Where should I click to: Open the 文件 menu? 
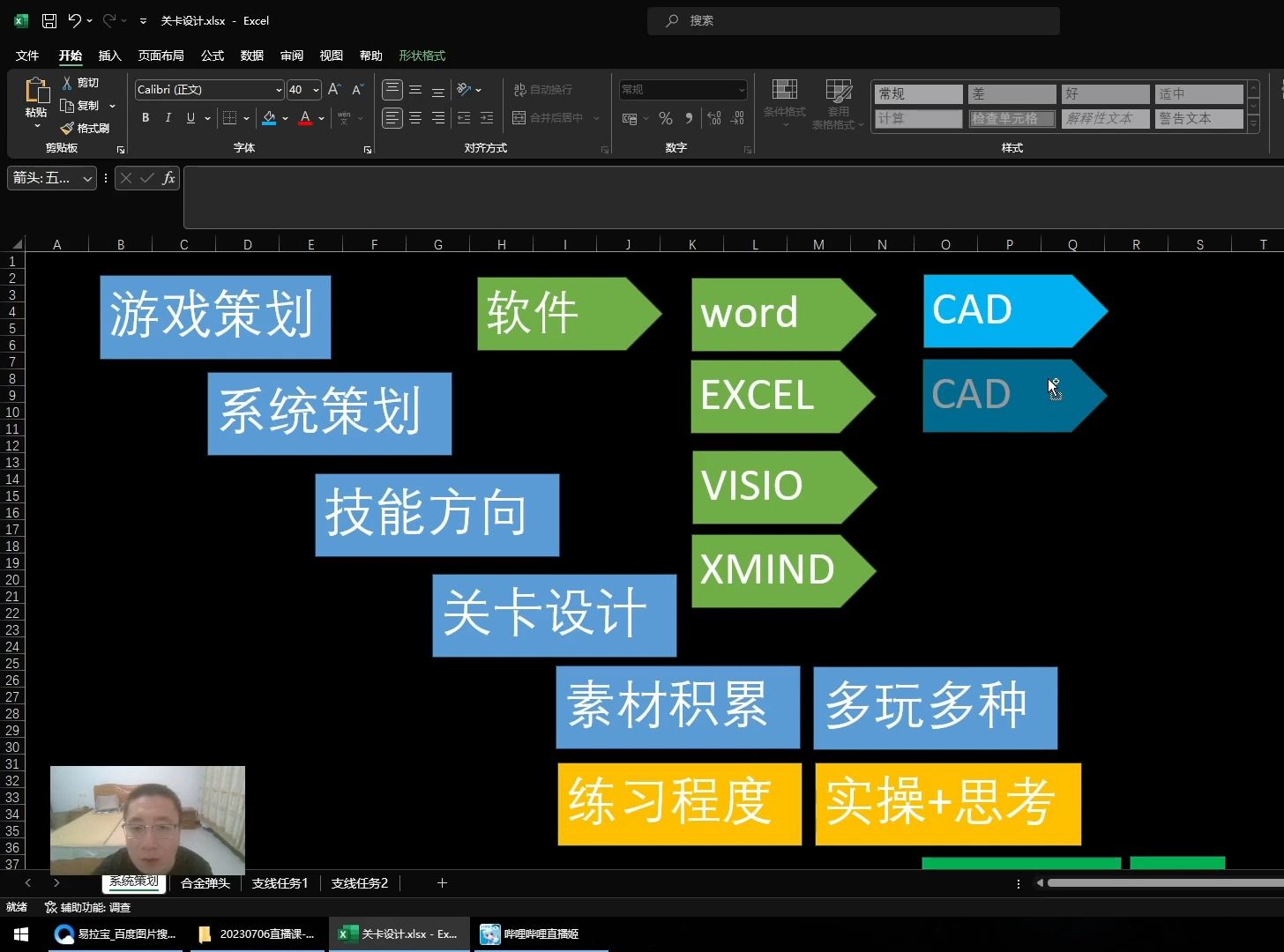coord(27,56)
